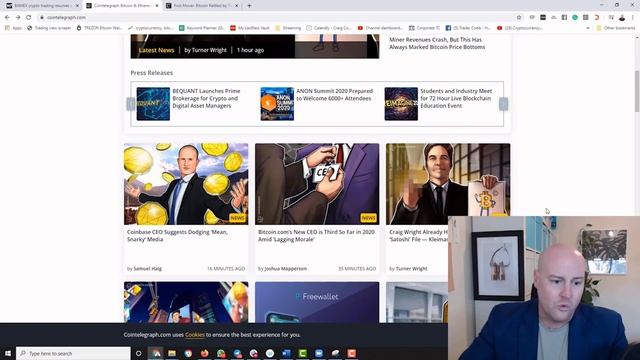Open the Windows Start menu
640x360 pixels.
[8, 353]
